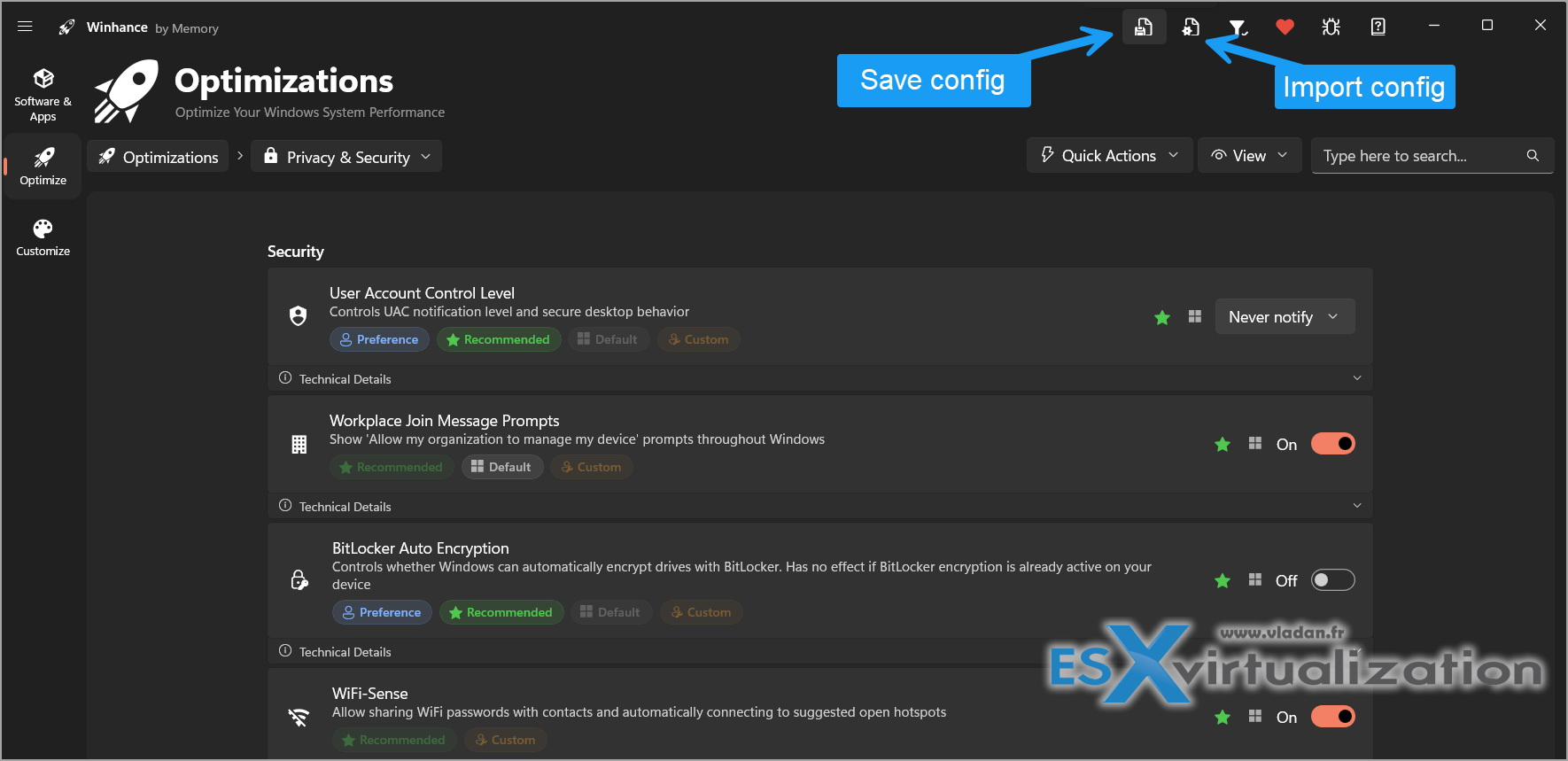Open the help question mark icon
Image resolution: width=1568 pixels, height=761 pixels.
pos(1378,27)
